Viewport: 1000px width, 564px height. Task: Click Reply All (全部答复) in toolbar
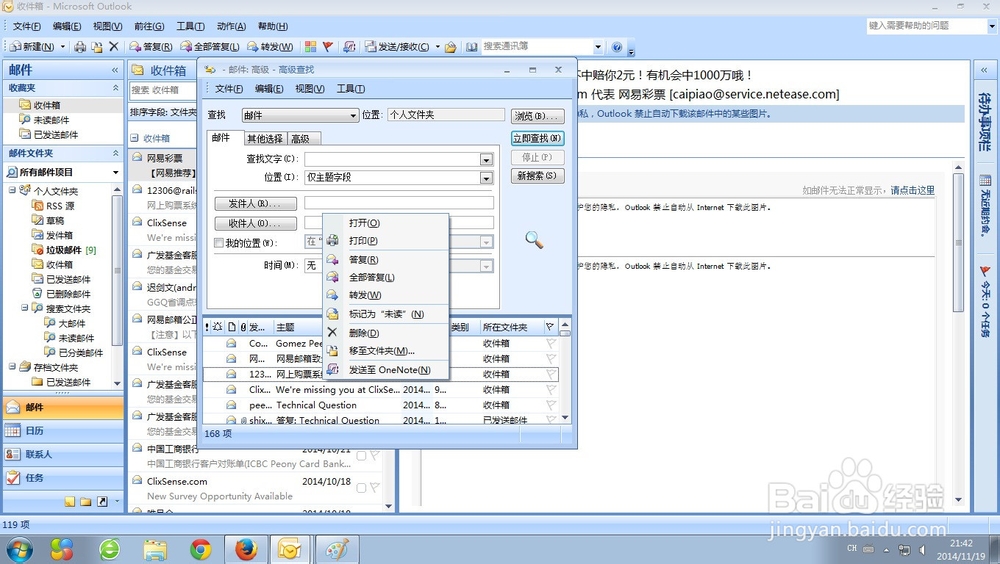pos(210,47)
